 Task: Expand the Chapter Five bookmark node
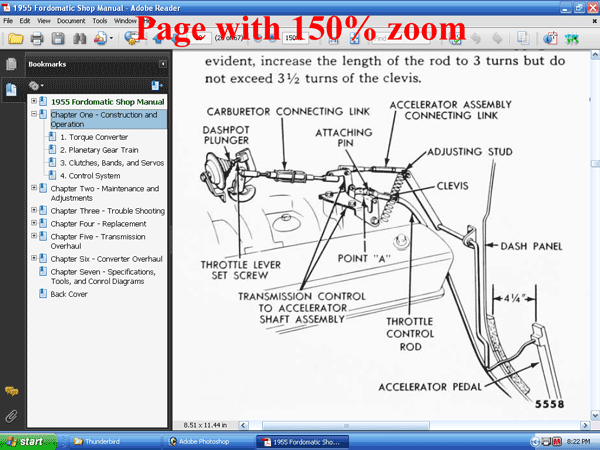[34, 236]
